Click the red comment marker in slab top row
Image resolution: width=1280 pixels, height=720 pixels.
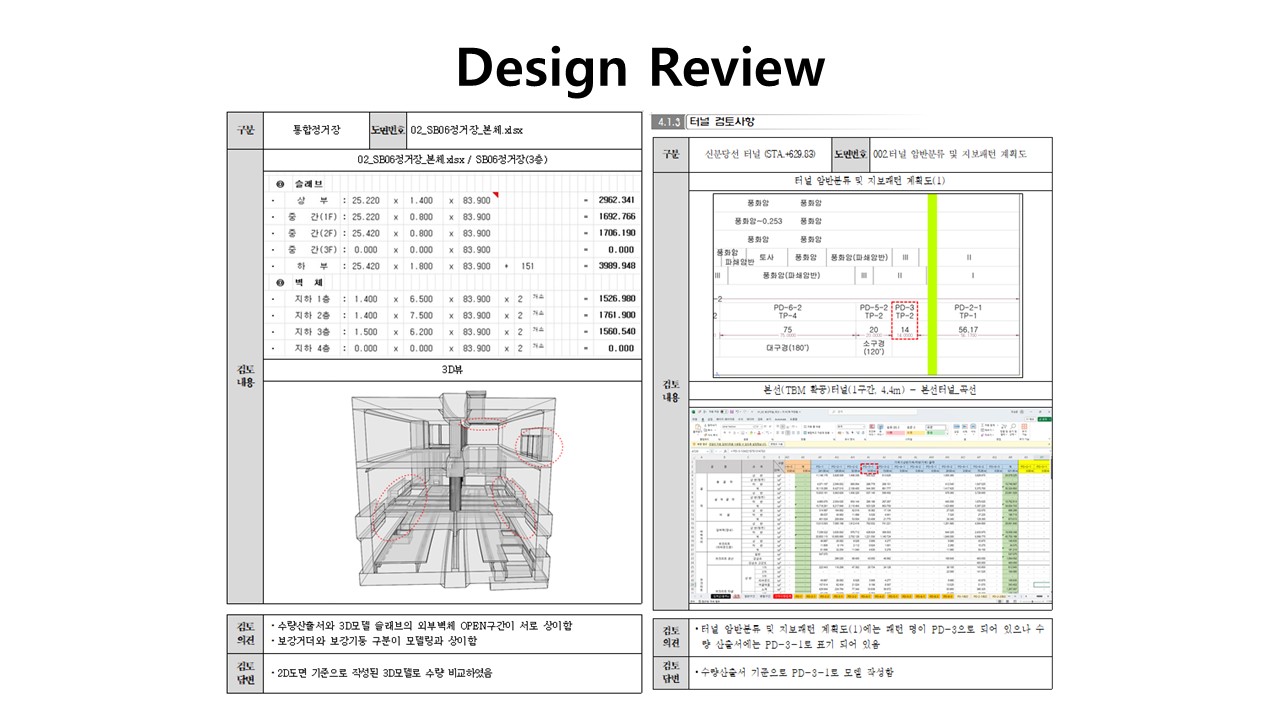494,195
